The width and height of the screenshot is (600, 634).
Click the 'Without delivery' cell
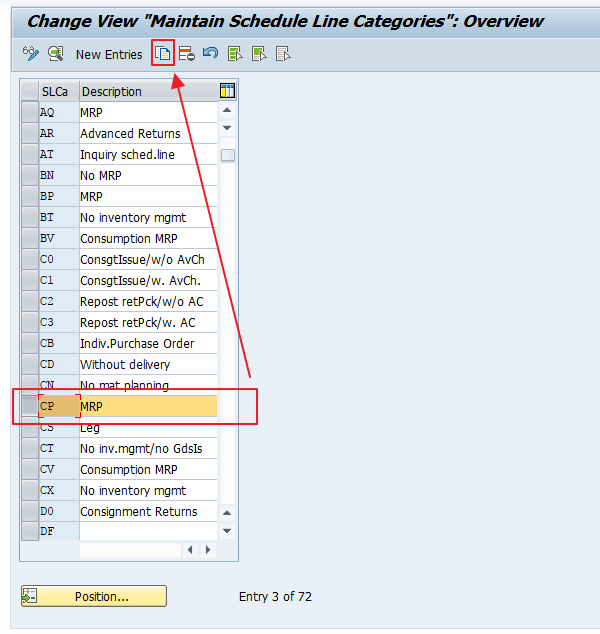tap(148, 364)
